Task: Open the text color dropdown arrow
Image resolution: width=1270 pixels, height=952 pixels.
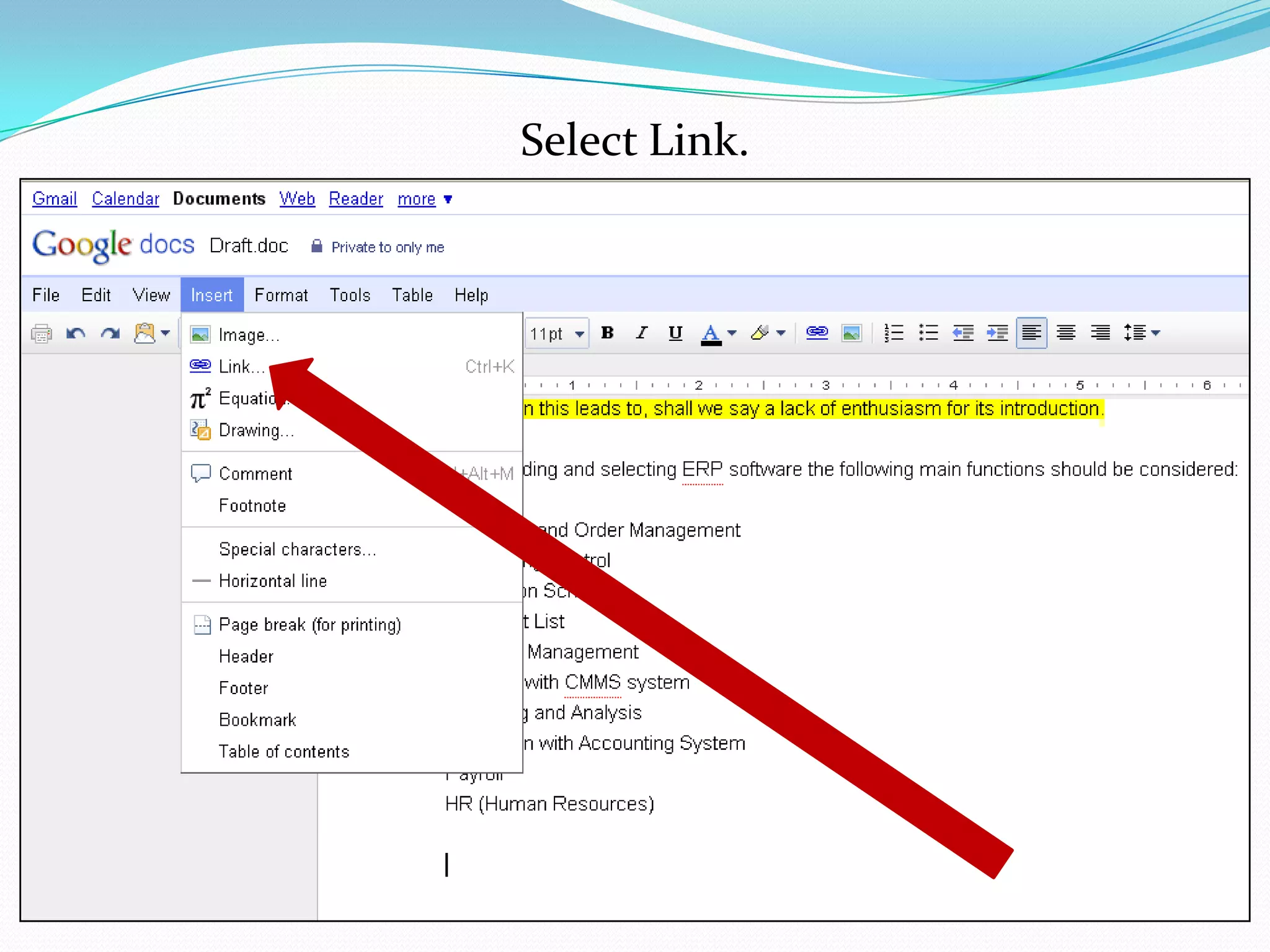Action: [732, 333]
